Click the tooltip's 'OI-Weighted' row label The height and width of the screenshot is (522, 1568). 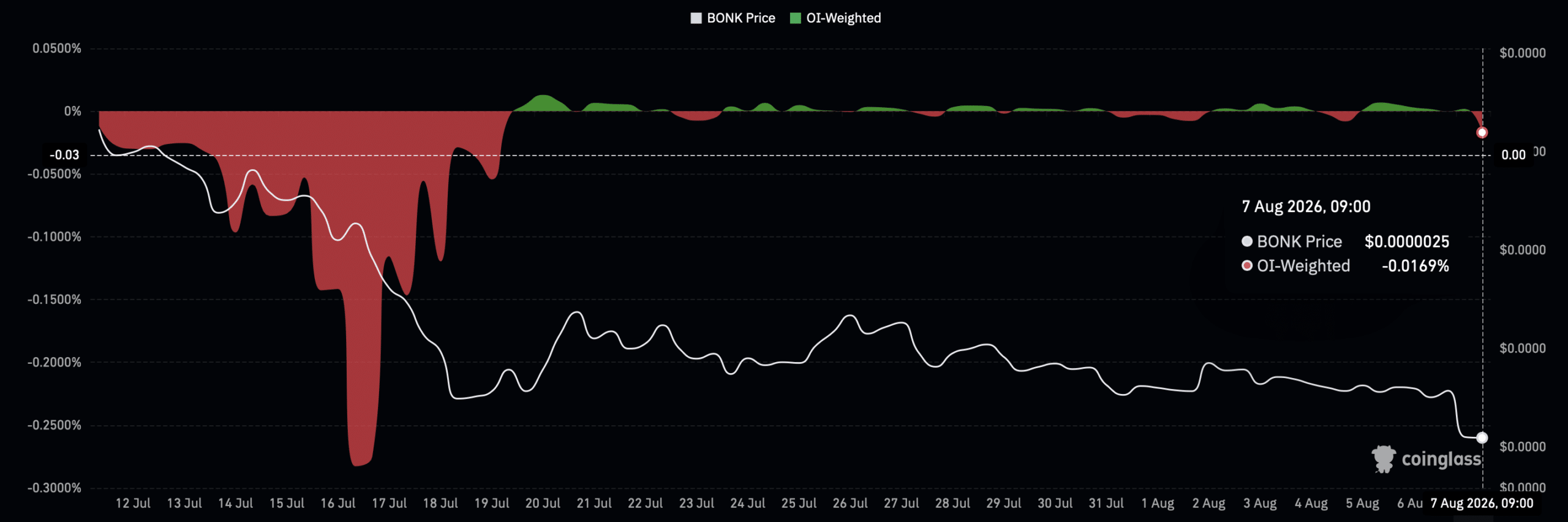click(x=1303, y=266)
